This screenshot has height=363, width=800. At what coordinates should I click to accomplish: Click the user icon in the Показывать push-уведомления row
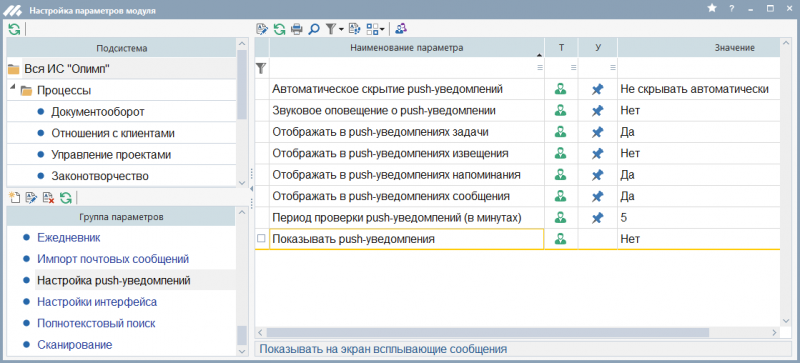click(561, 238)
